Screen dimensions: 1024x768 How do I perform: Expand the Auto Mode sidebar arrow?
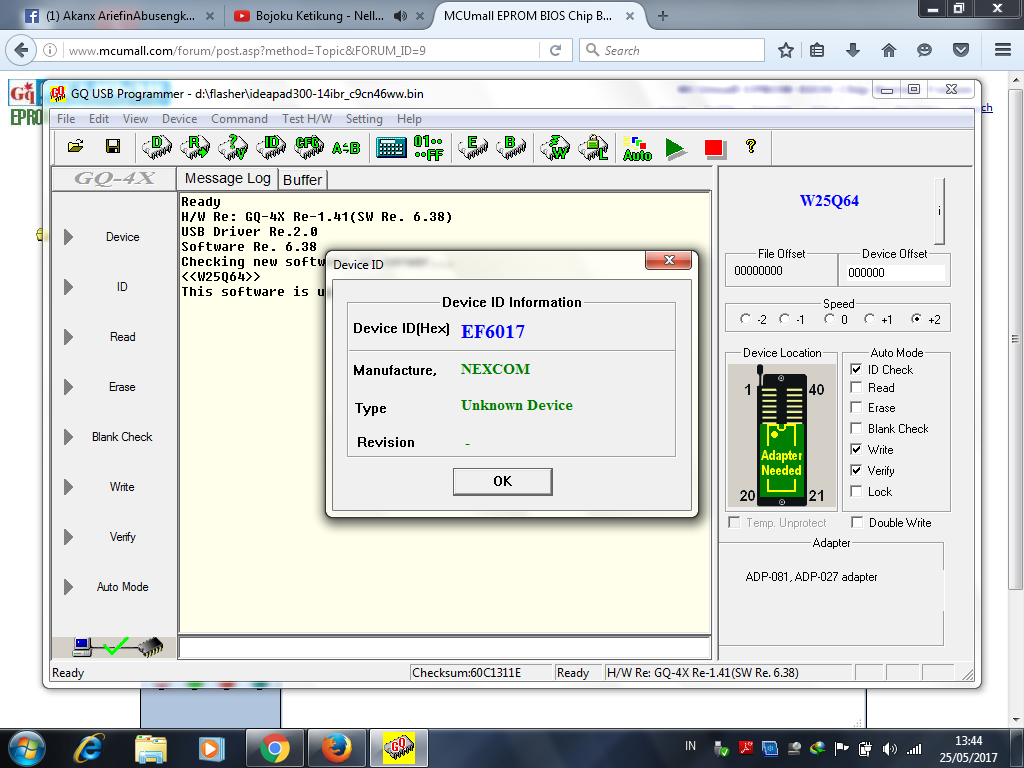(68, 587)
